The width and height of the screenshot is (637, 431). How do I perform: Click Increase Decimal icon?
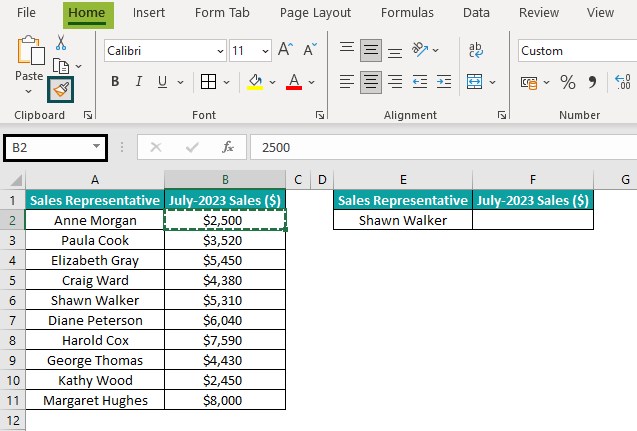(623, 82)
